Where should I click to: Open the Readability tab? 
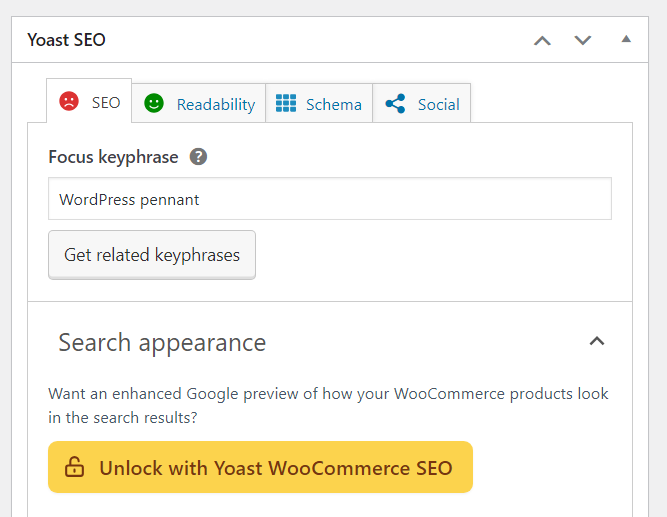tap(215, 104)
